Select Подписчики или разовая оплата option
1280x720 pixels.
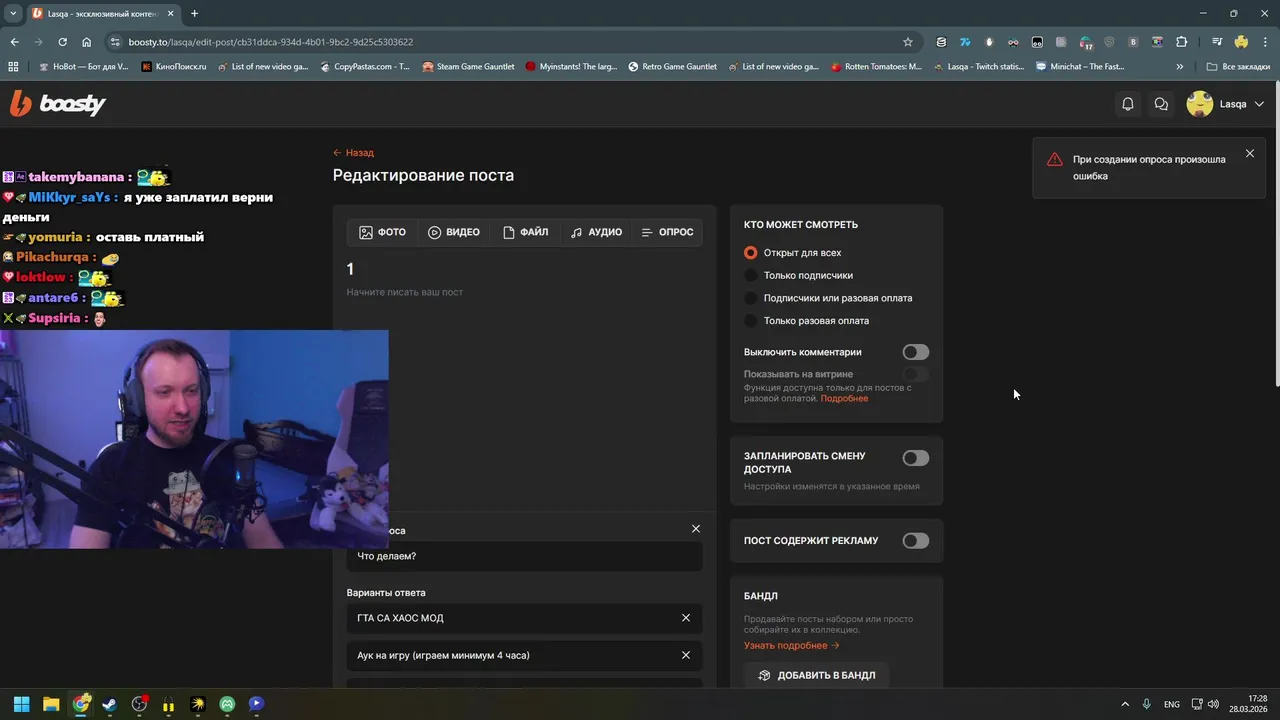point(828,298)
